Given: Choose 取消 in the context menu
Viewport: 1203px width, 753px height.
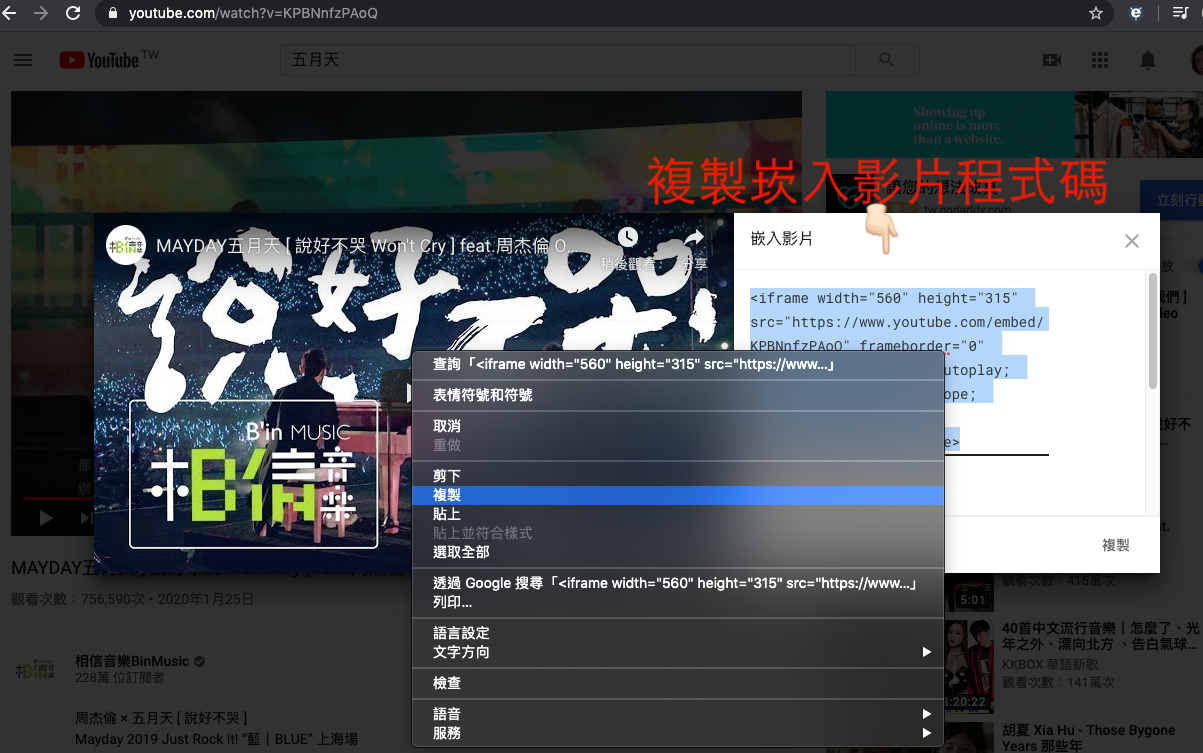Looking at the screenshot, I should point(678,426).
